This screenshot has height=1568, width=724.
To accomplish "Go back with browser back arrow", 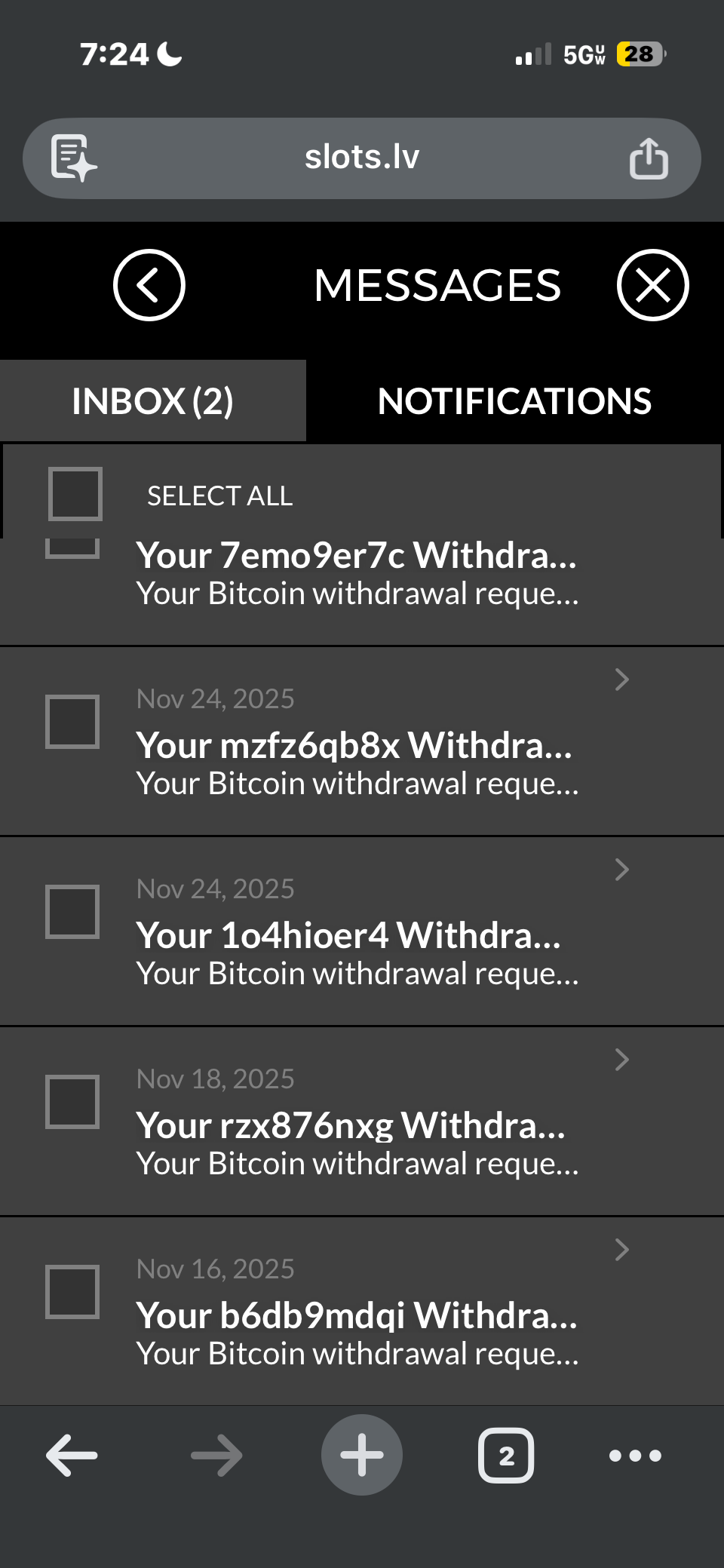I will (72, 1455).
